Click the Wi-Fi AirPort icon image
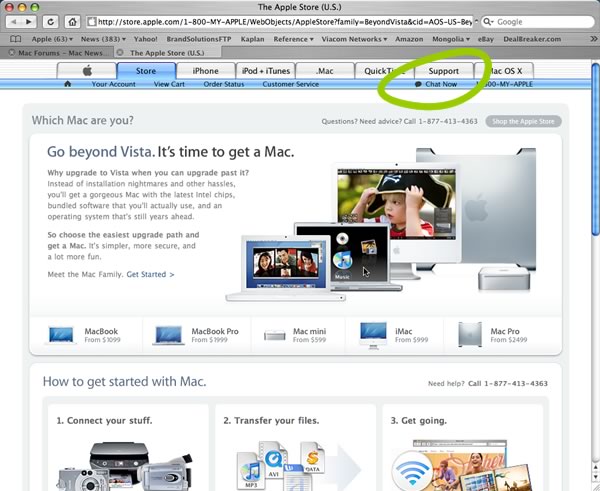Screen dimensions: 600x491 [x=412, y=471]
